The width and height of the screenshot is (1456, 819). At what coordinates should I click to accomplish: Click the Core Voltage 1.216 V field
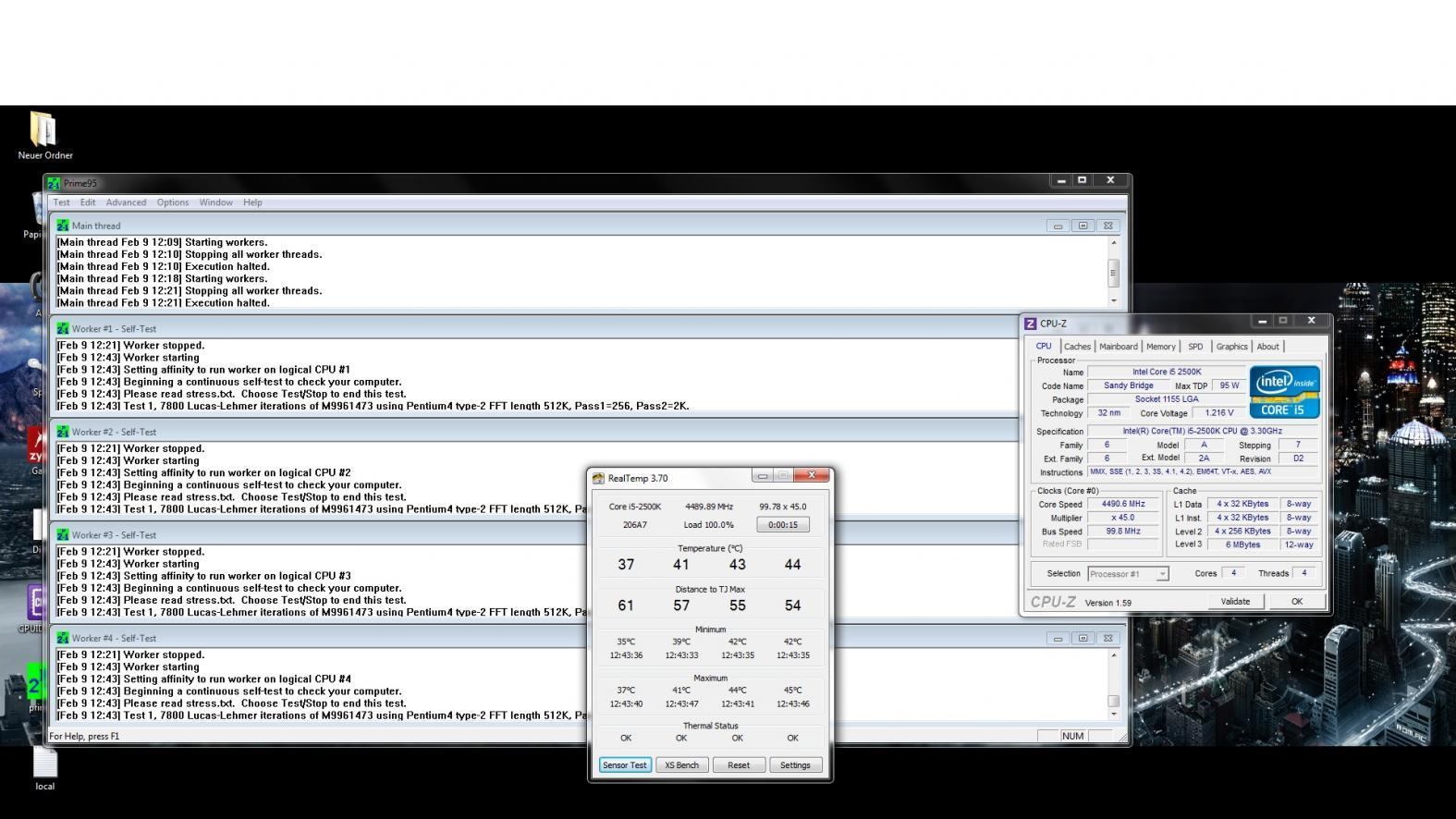pyautogui.click(x=1218, y=413)
